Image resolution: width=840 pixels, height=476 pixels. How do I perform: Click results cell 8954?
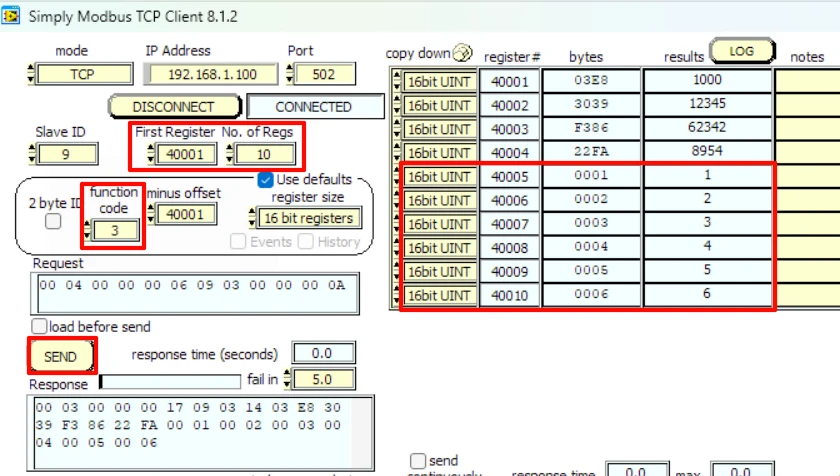tap(708, 152)
